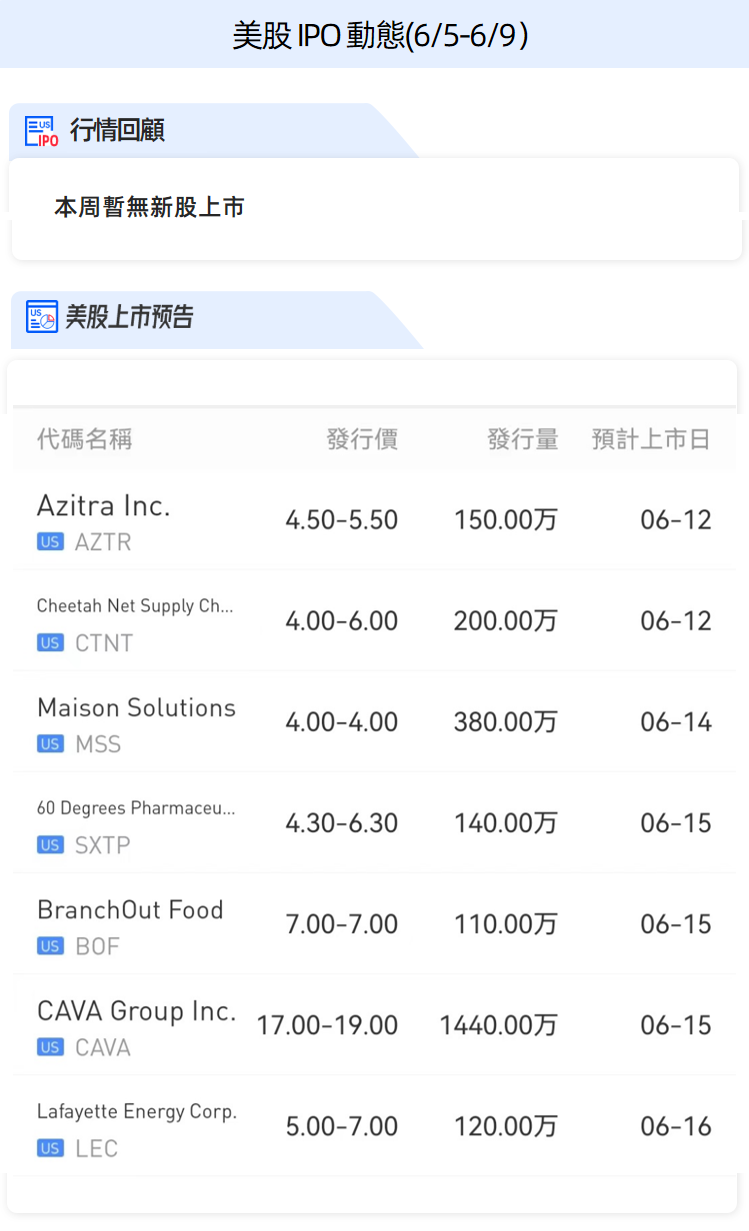Open the Azitra Inc. stock entry
Viewport: 749px width, 1231px height.
pyautogui.click(x=104, y=506)
